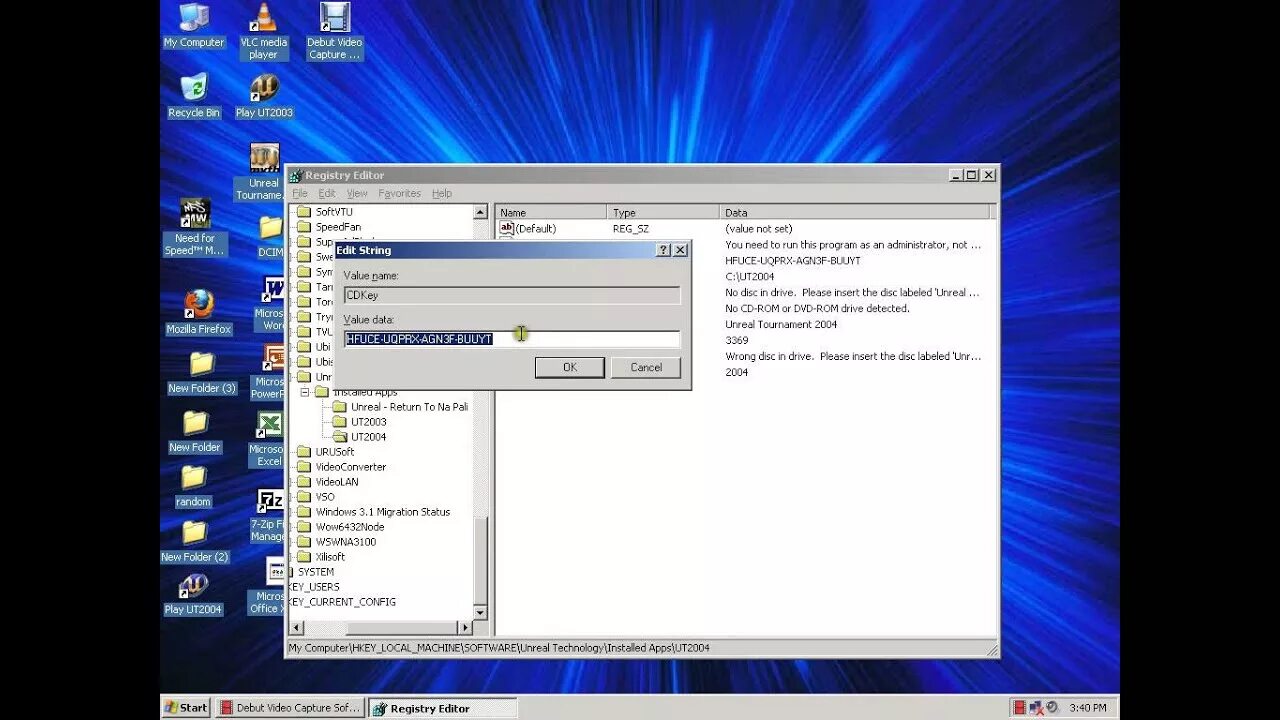Click the 'Unreal Tournament 2004' data value
This screenshot has height=720, width=1280.
click(781, 324)
